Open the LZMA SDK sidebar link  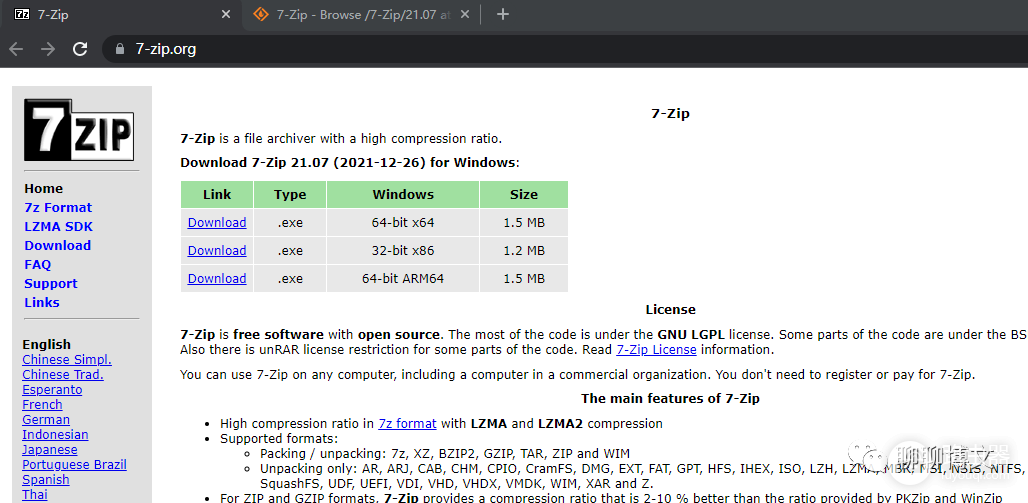[x=58, y=227]
